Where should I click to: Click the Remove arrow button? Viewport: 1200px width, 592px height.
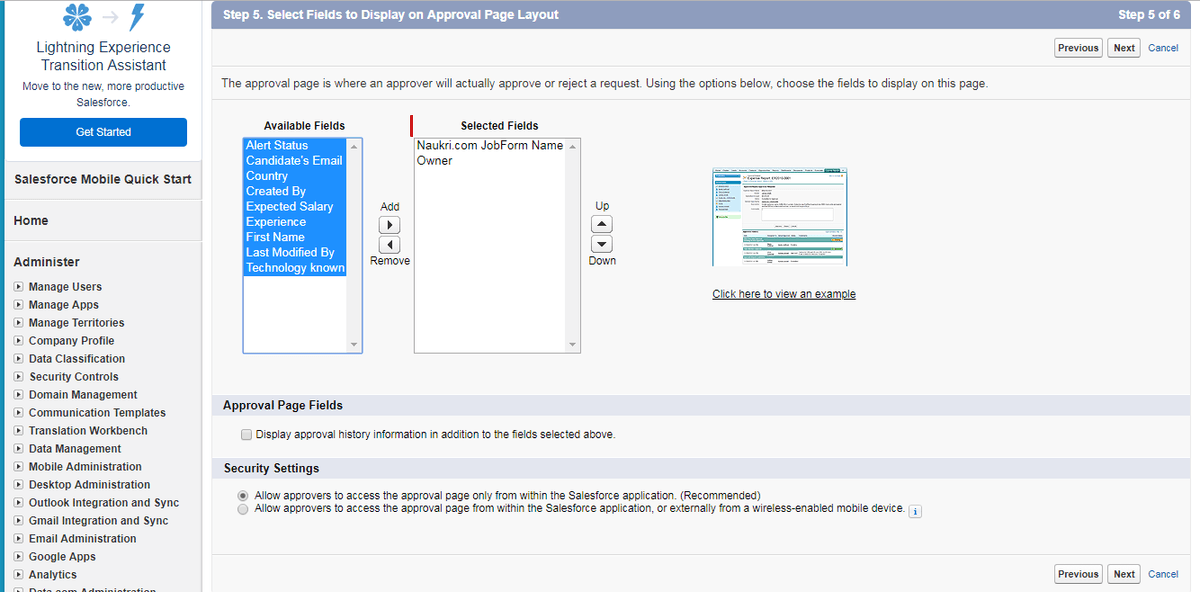(390, 245)
